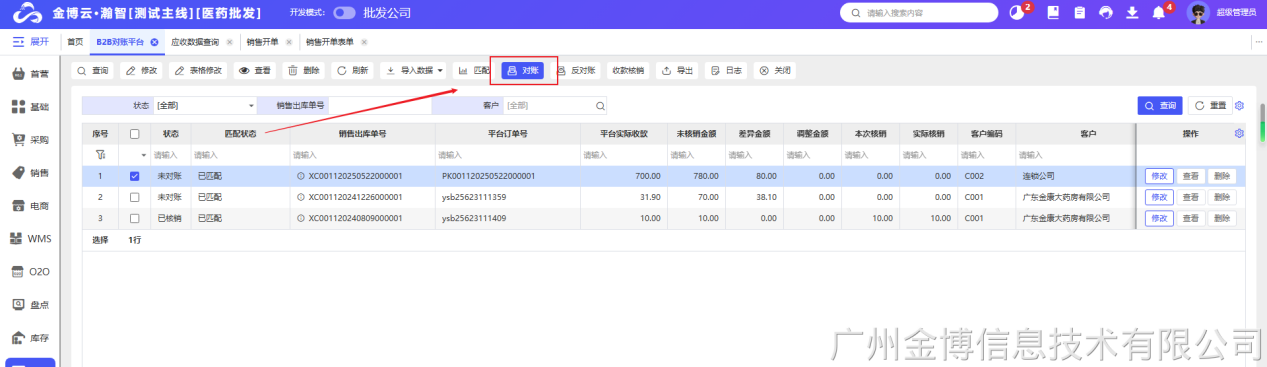Click the 重置 reset button
Screen dimensions: 1267x367
click(1210, 105)
